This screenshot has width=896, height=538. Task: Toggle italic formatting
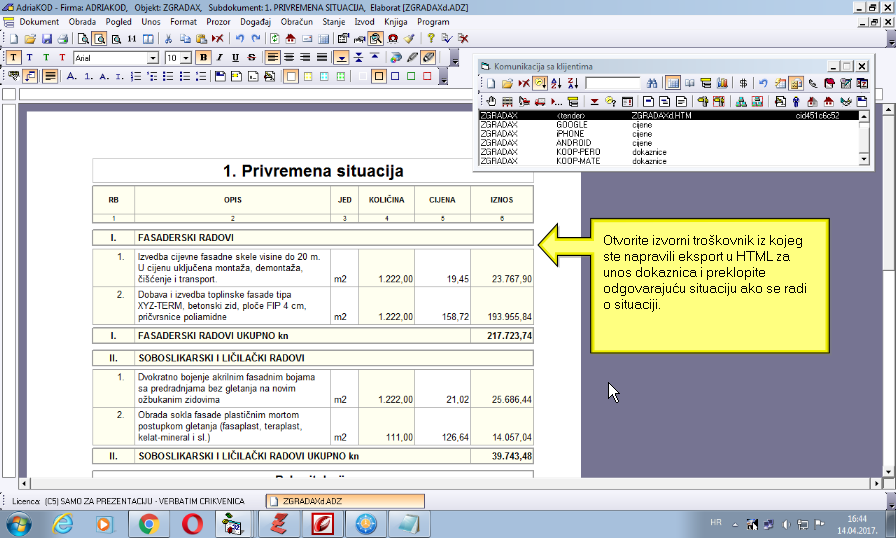pyautogui.click(x=219, y=58)
